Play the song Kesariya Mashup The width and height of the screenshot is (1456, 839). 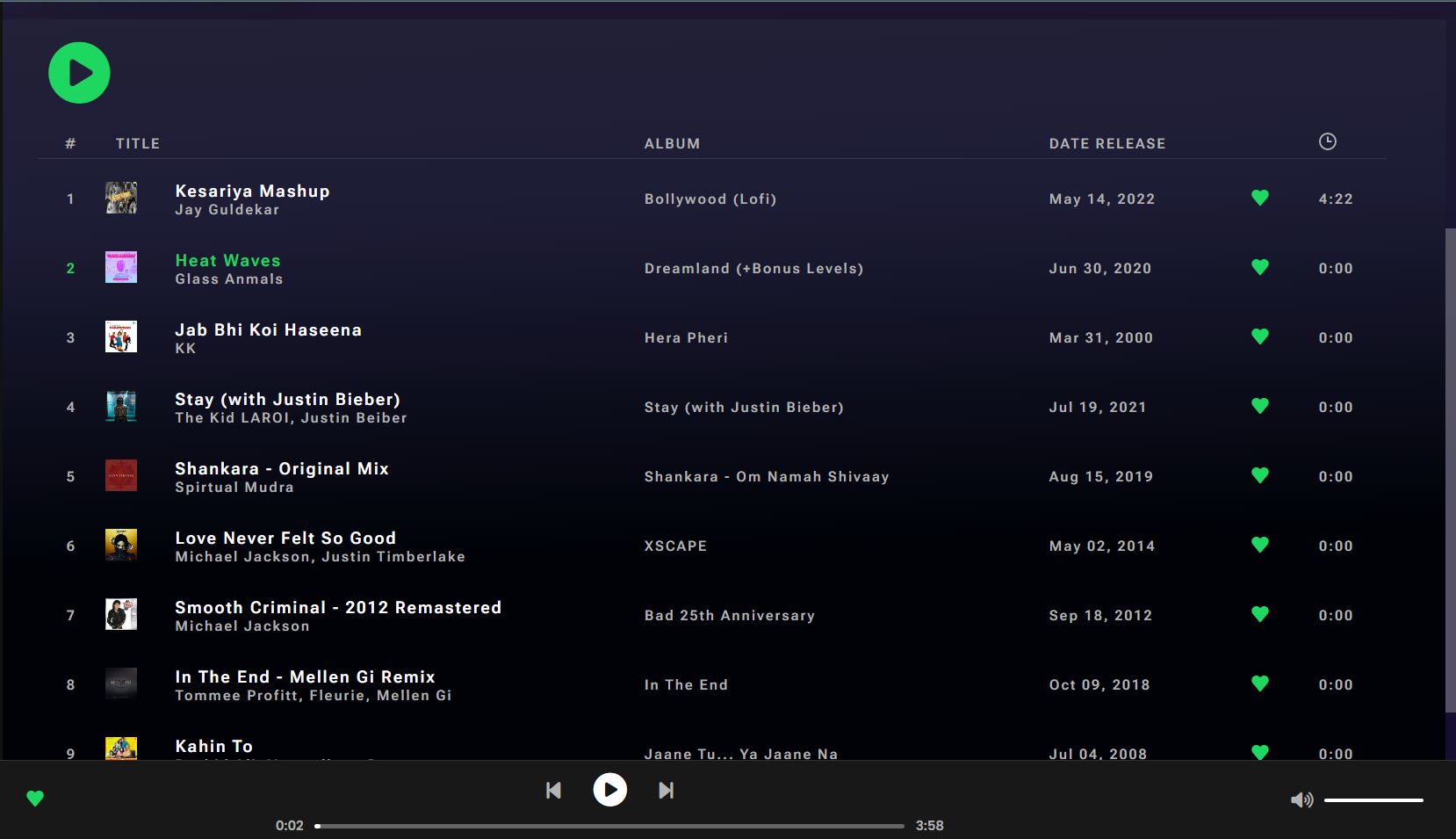252,192
